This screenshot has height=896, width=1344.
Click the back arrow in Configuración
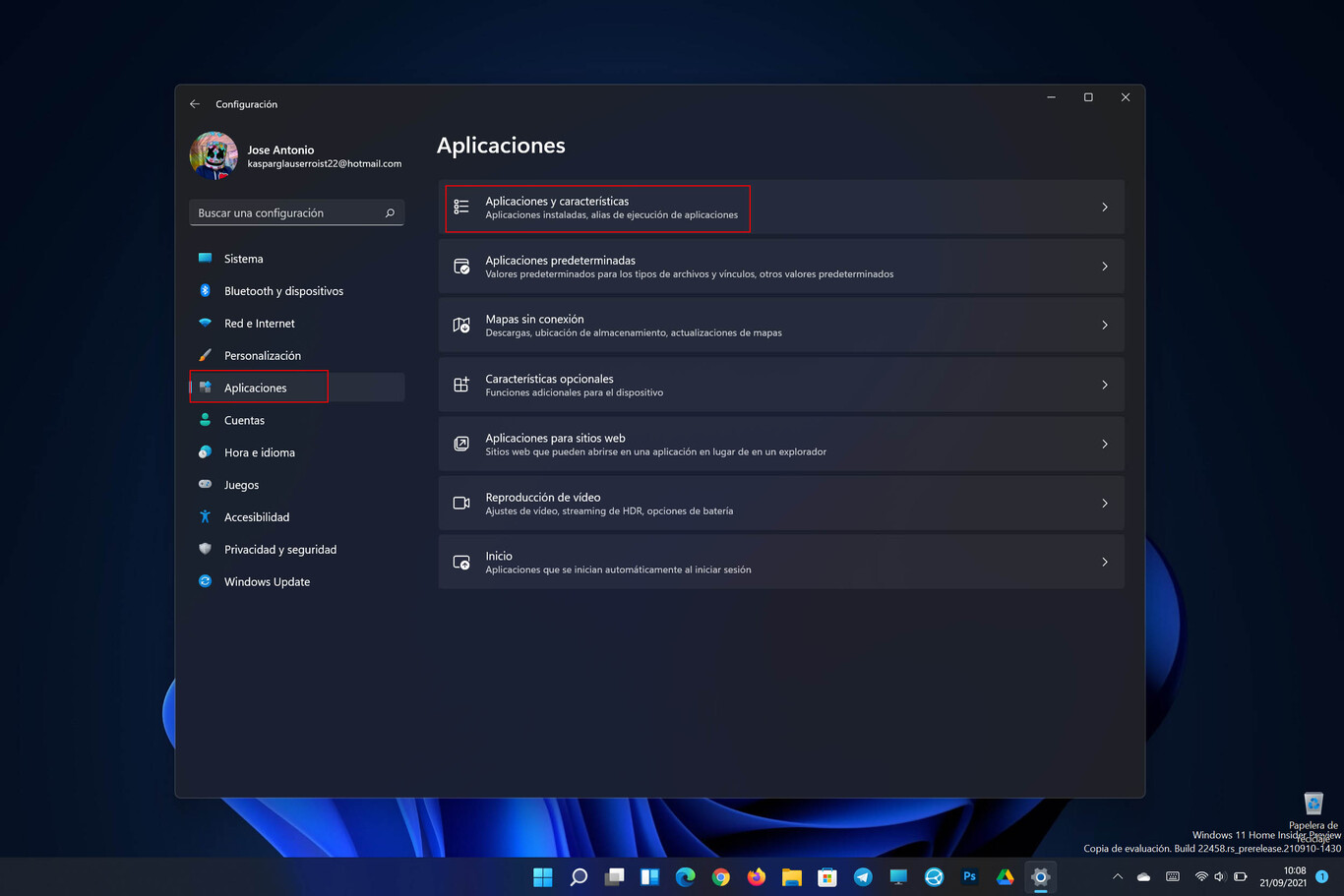coord(195,104)
